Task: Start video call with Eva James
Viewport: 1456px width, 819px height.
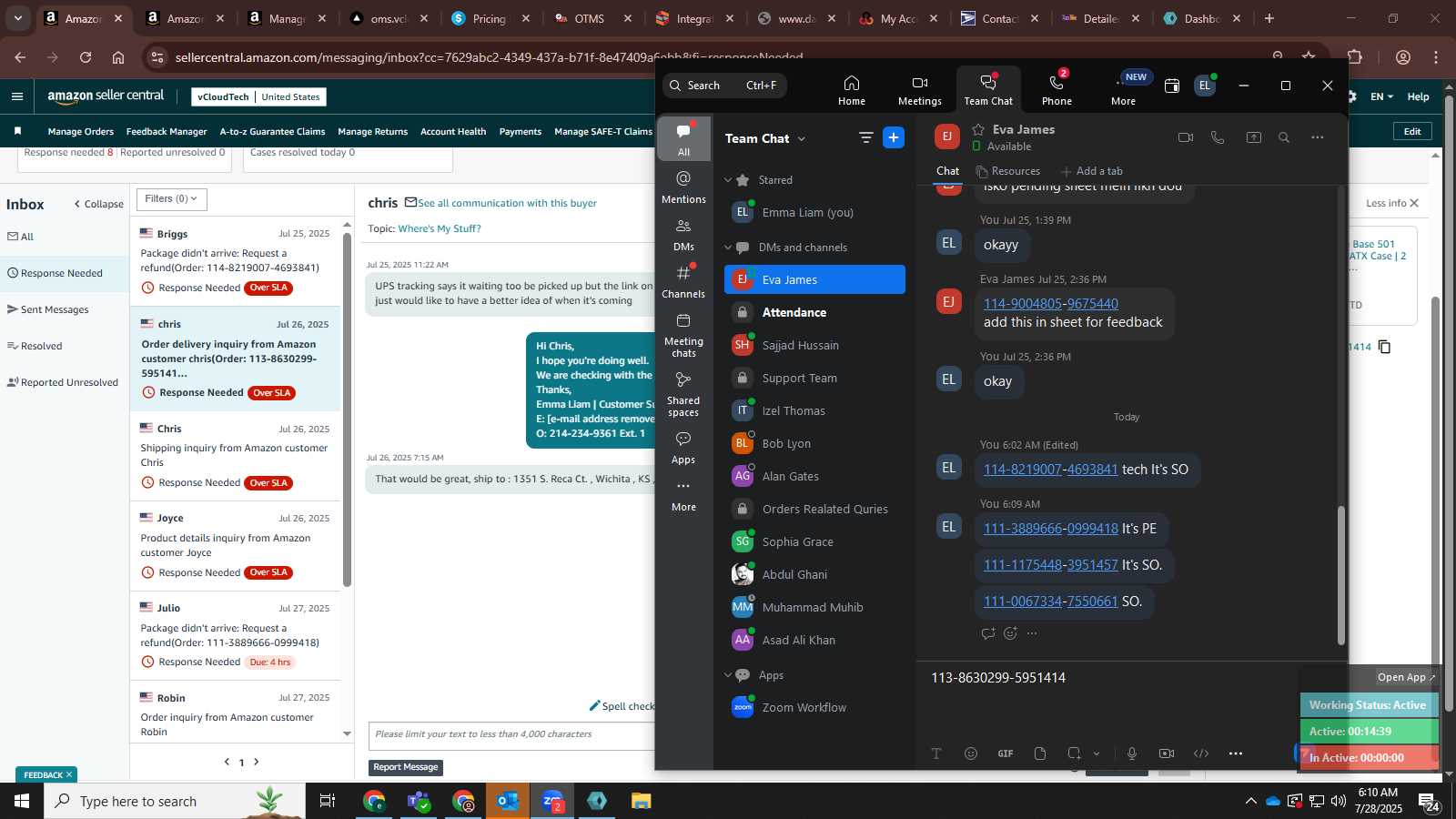Action: click(x=1185, y=137)
